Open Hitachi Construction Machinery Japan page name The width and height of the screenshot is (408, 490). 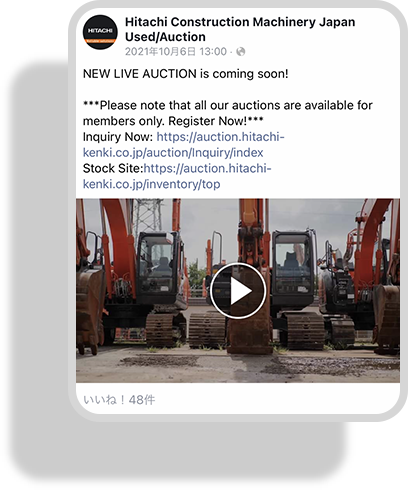[240, 22]
